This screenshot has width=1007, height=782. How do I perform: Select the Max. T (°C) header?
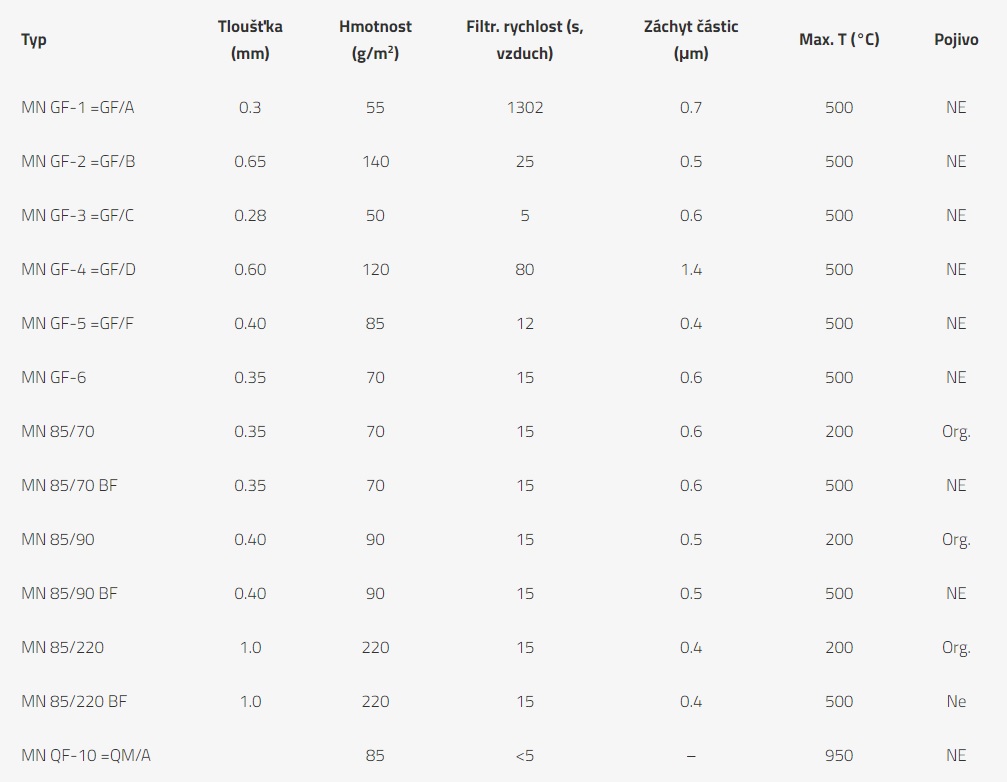[x=839, y=40]
